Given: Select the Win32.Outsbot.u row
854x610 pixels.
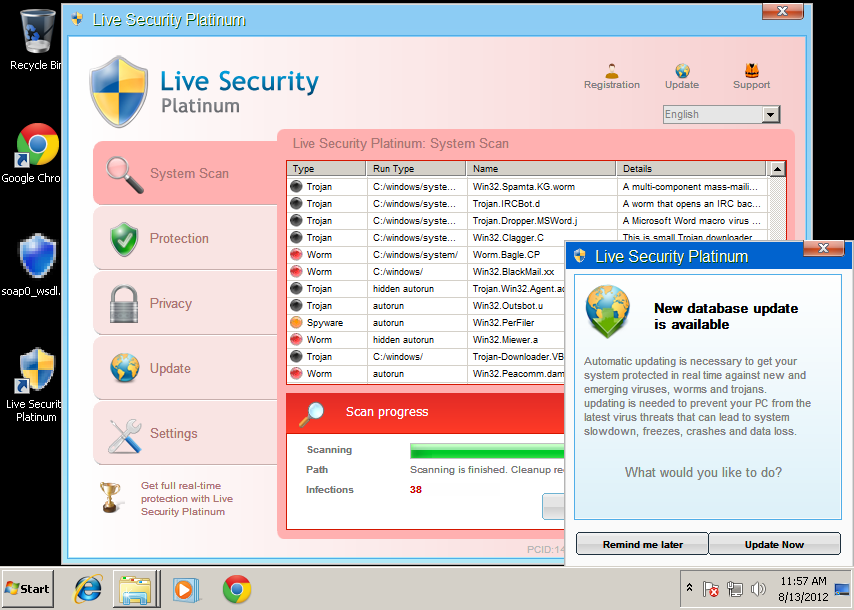Looking at the screenshot, I should coord(426,306).
